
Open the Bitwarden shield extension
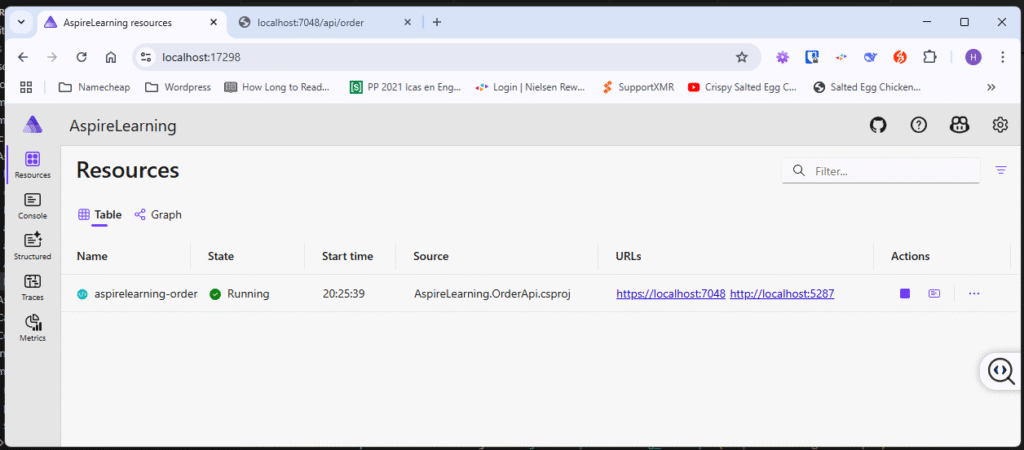812,57
